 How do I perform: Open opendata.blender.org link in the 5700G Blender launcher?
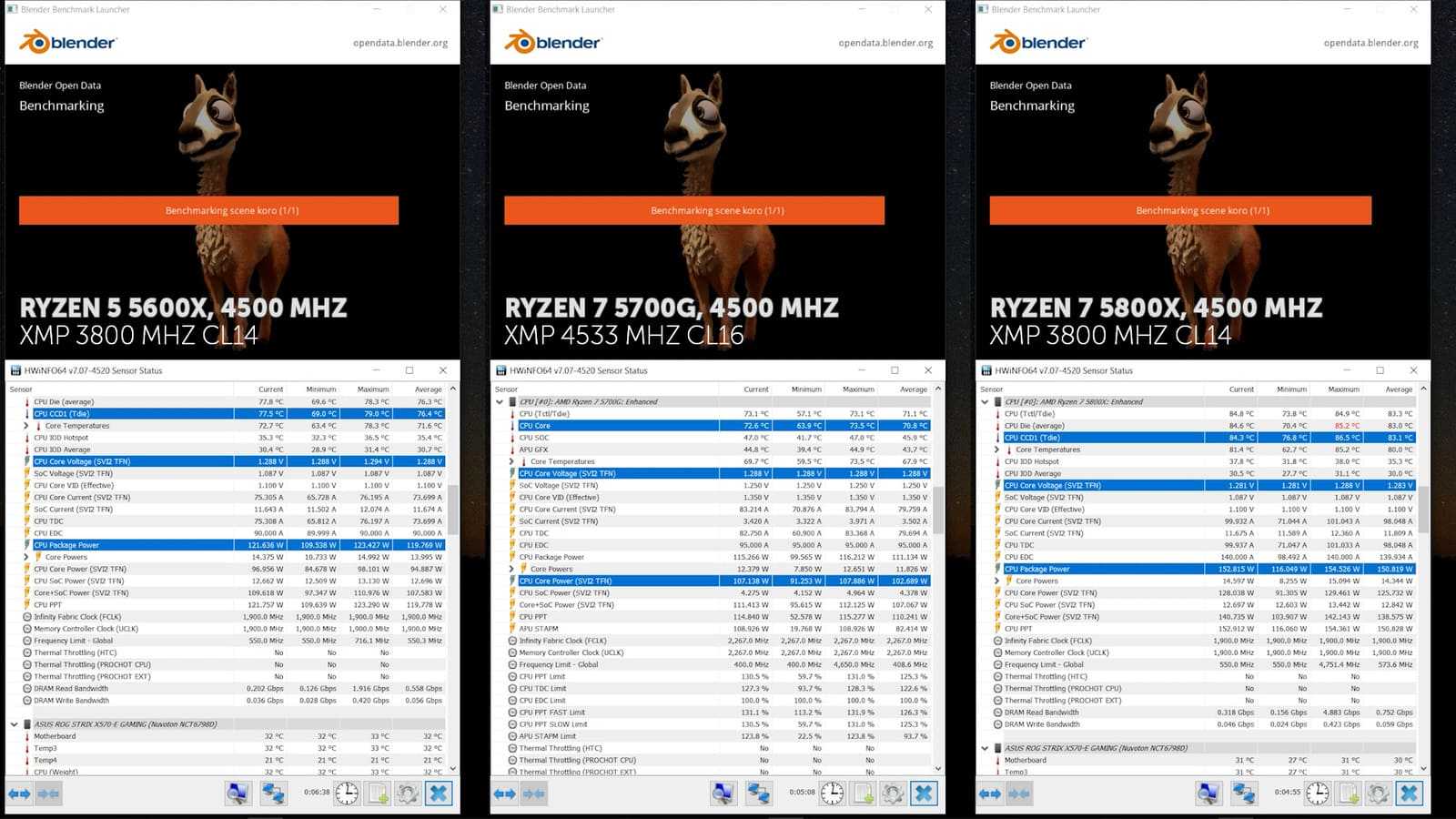885,43
